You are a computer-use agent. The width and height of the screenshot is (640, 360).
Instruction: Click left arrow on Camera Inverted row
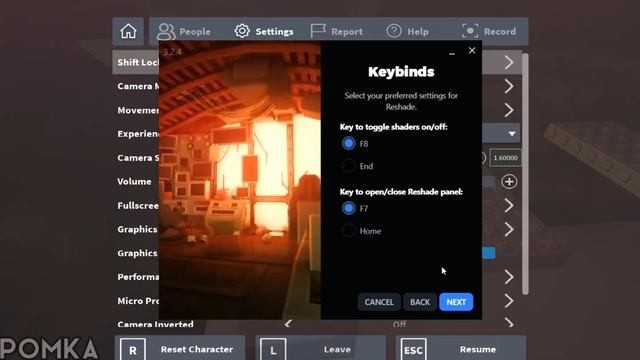[x=288, y=324]
